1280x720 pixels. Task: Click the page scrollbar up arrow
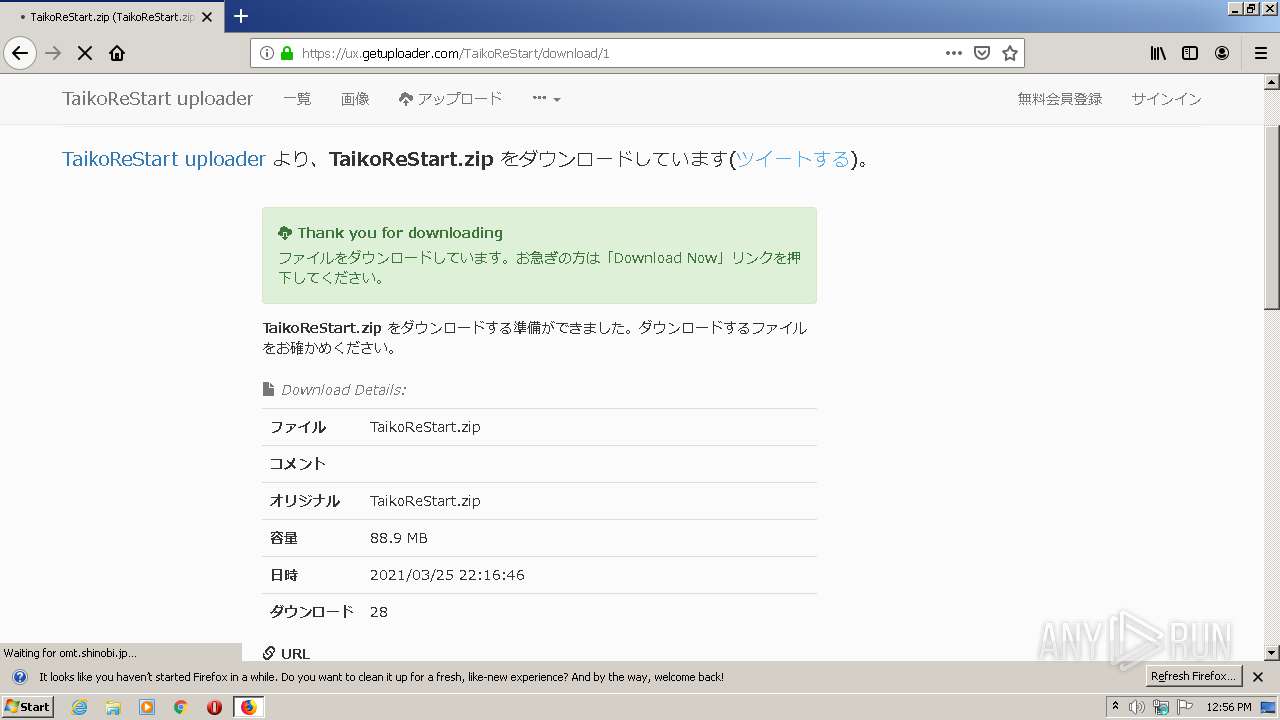pos(1272,82)
